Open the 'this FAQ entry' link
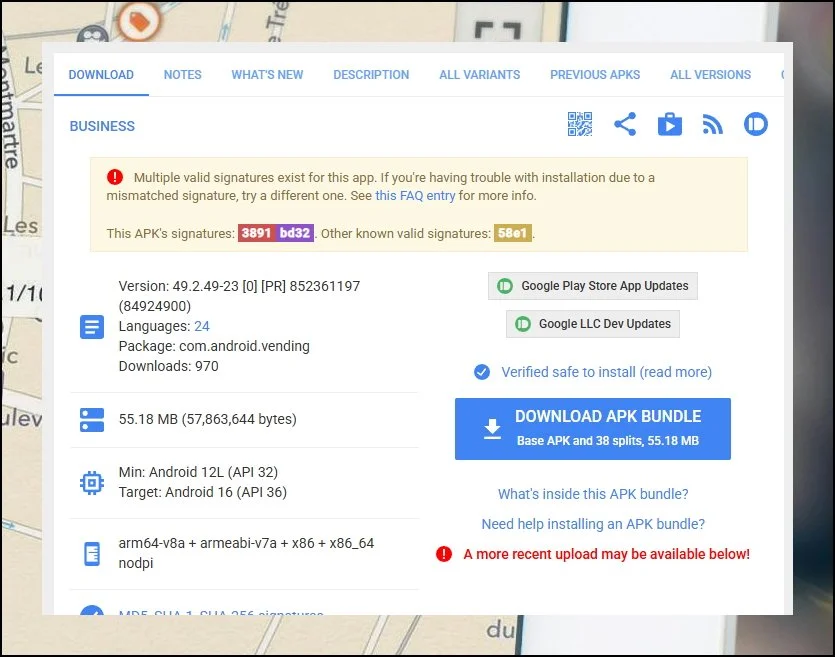Screen dimensions: 835x657 click(415, 196)
